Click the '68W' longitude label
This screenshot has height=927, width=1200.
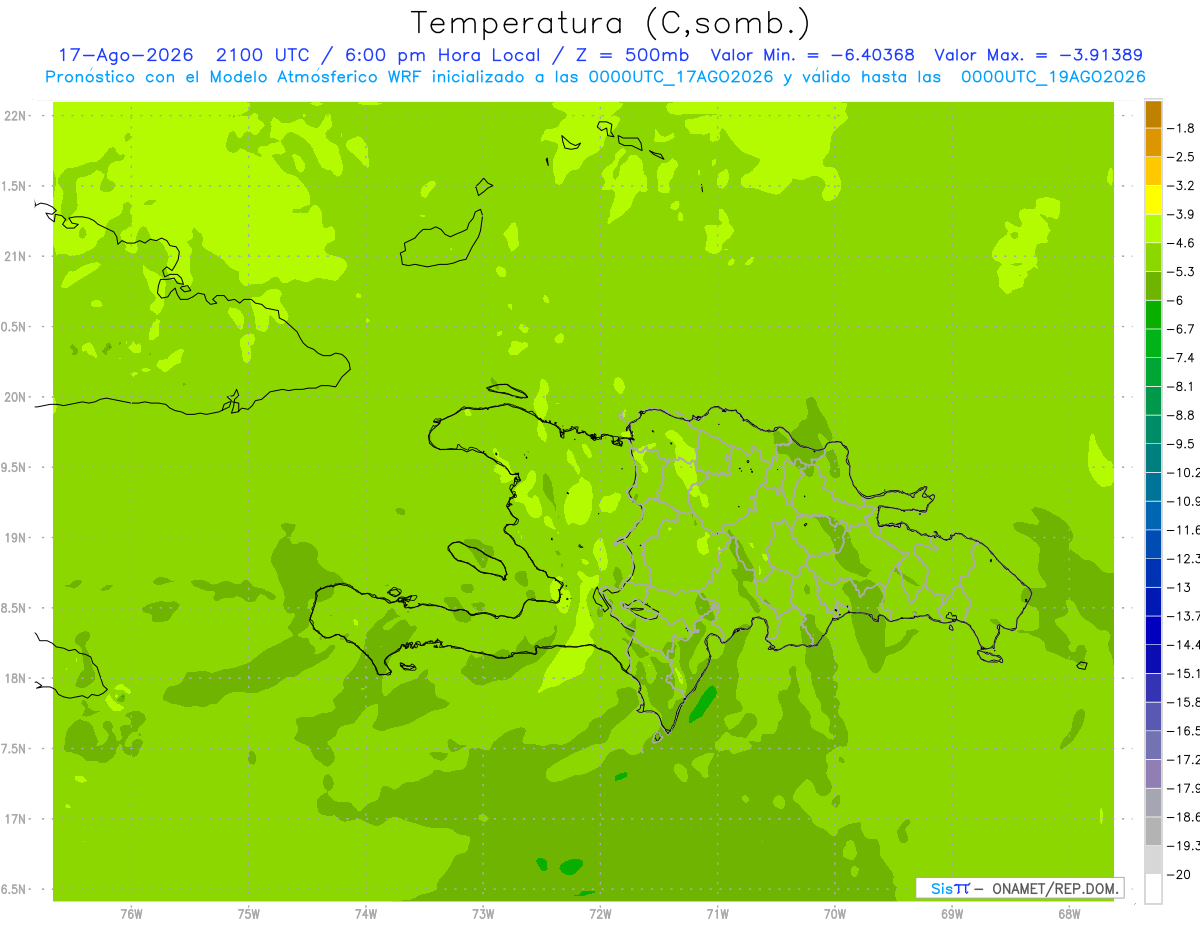[1069, 914]
